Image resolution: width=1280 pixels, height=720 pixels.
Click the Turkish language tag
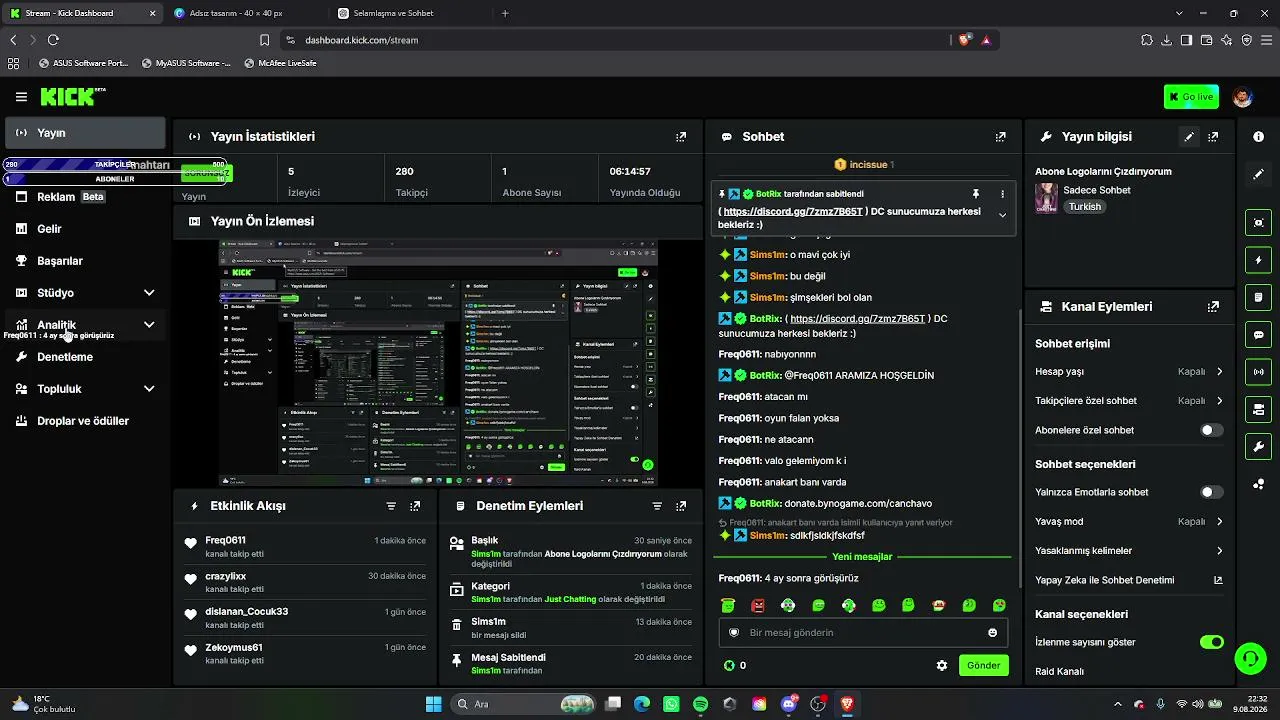(1085, 207)
